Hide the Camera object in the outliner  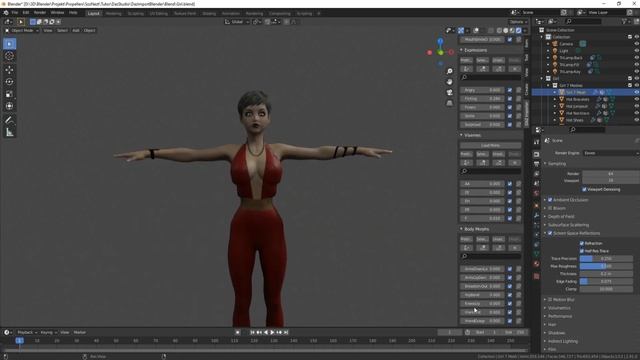click(636, 44)
